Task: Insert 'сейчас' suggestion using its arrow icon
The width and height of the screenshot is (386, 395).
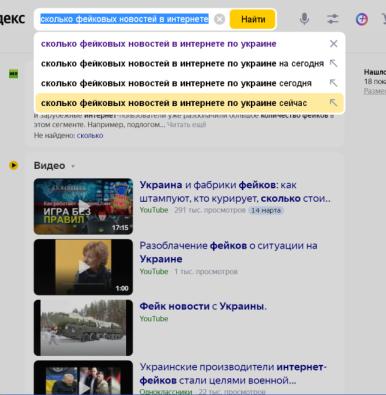Action: click(x=333, y=103)
